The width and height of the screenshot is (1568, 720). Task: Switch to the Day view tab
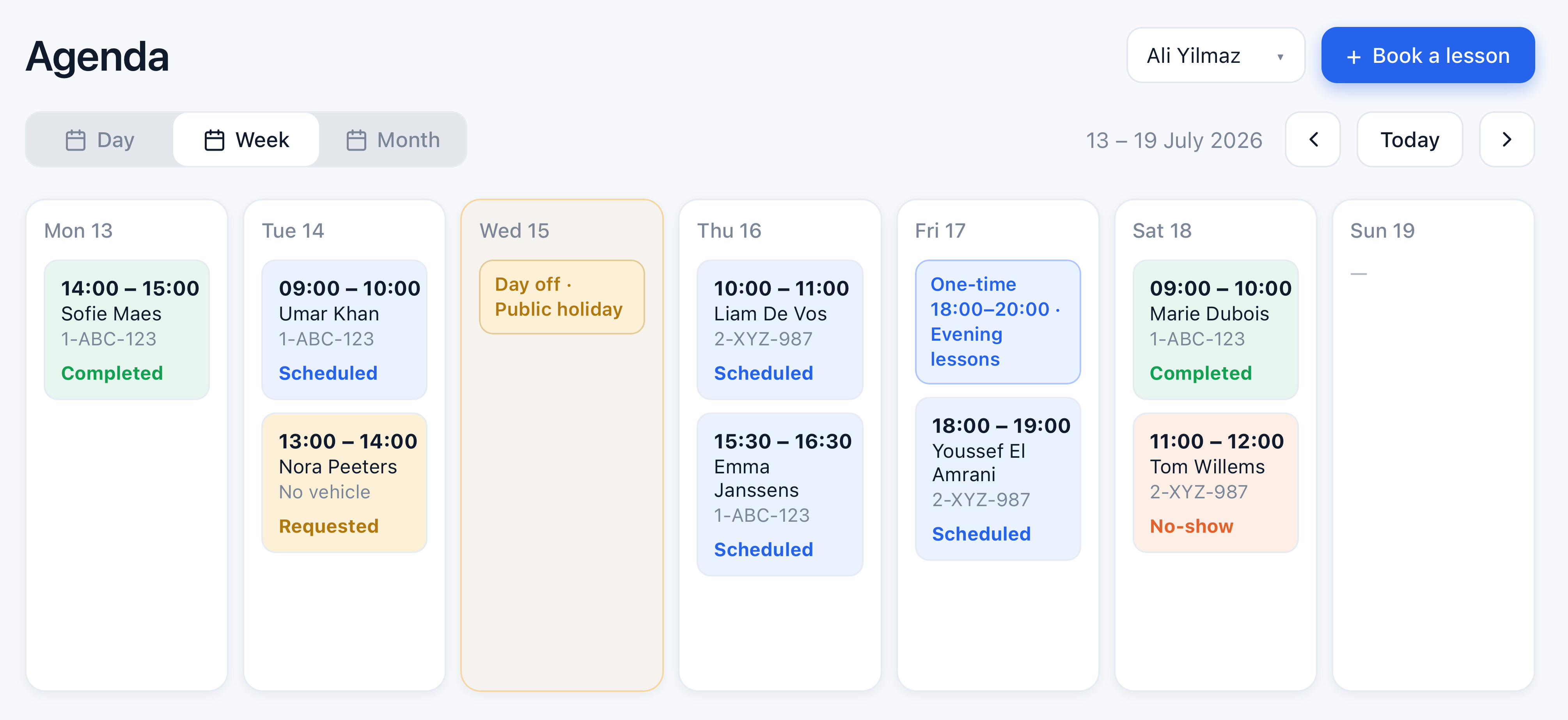click(x=100, y=139)
